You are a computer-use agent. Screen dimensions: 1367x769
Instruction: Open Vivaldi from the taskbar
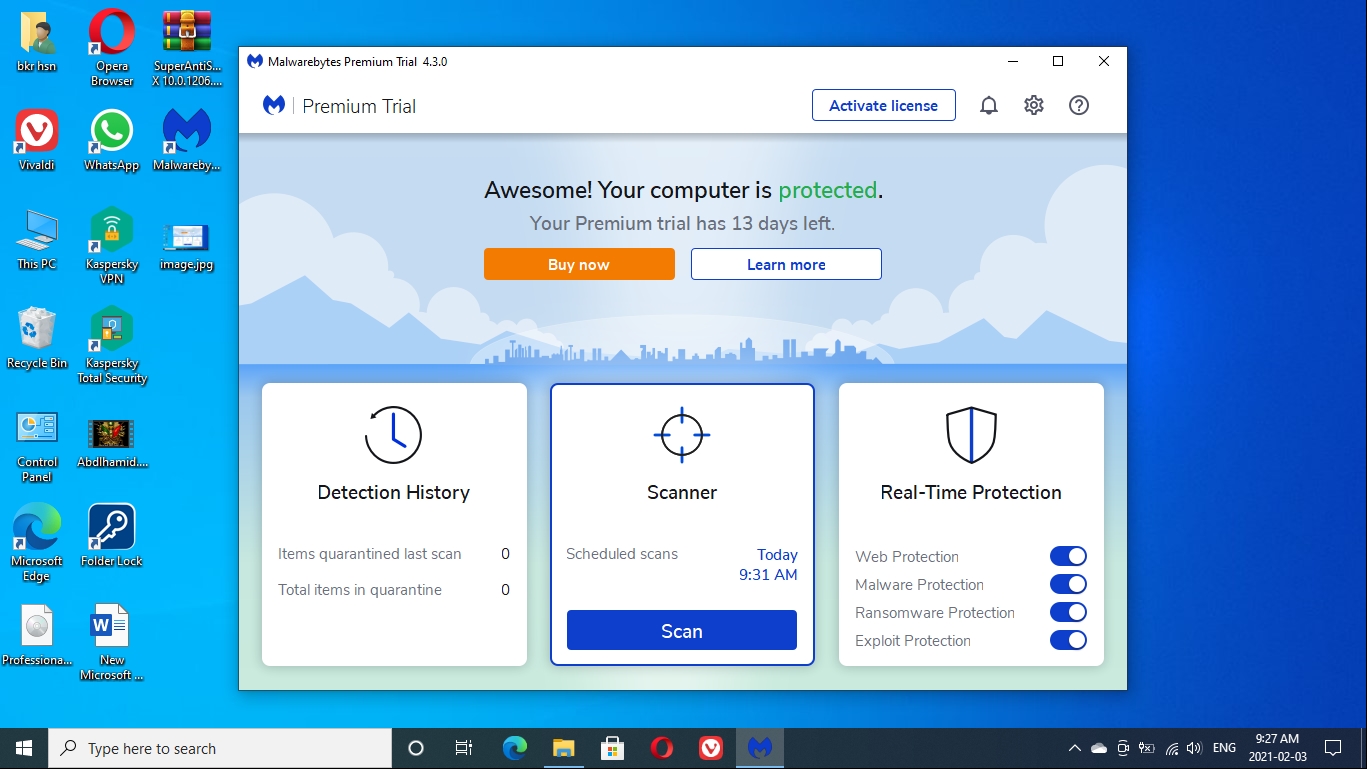[x=711, y=748]
